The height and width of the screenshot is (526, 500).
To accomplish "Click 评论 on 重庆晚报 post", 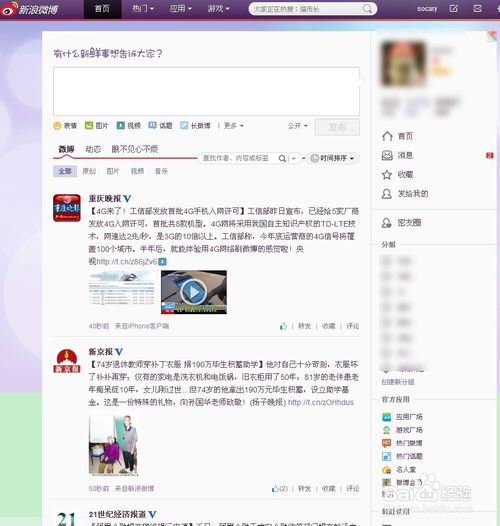I will [353, 326].
